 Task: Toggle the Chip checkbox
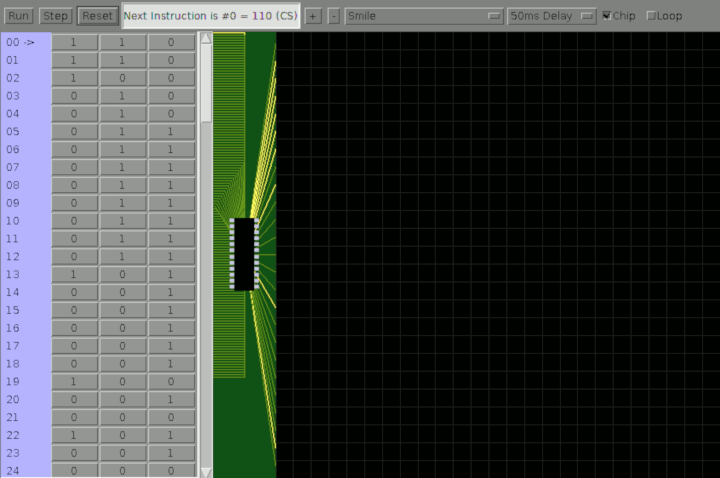(x=607, y=16)
